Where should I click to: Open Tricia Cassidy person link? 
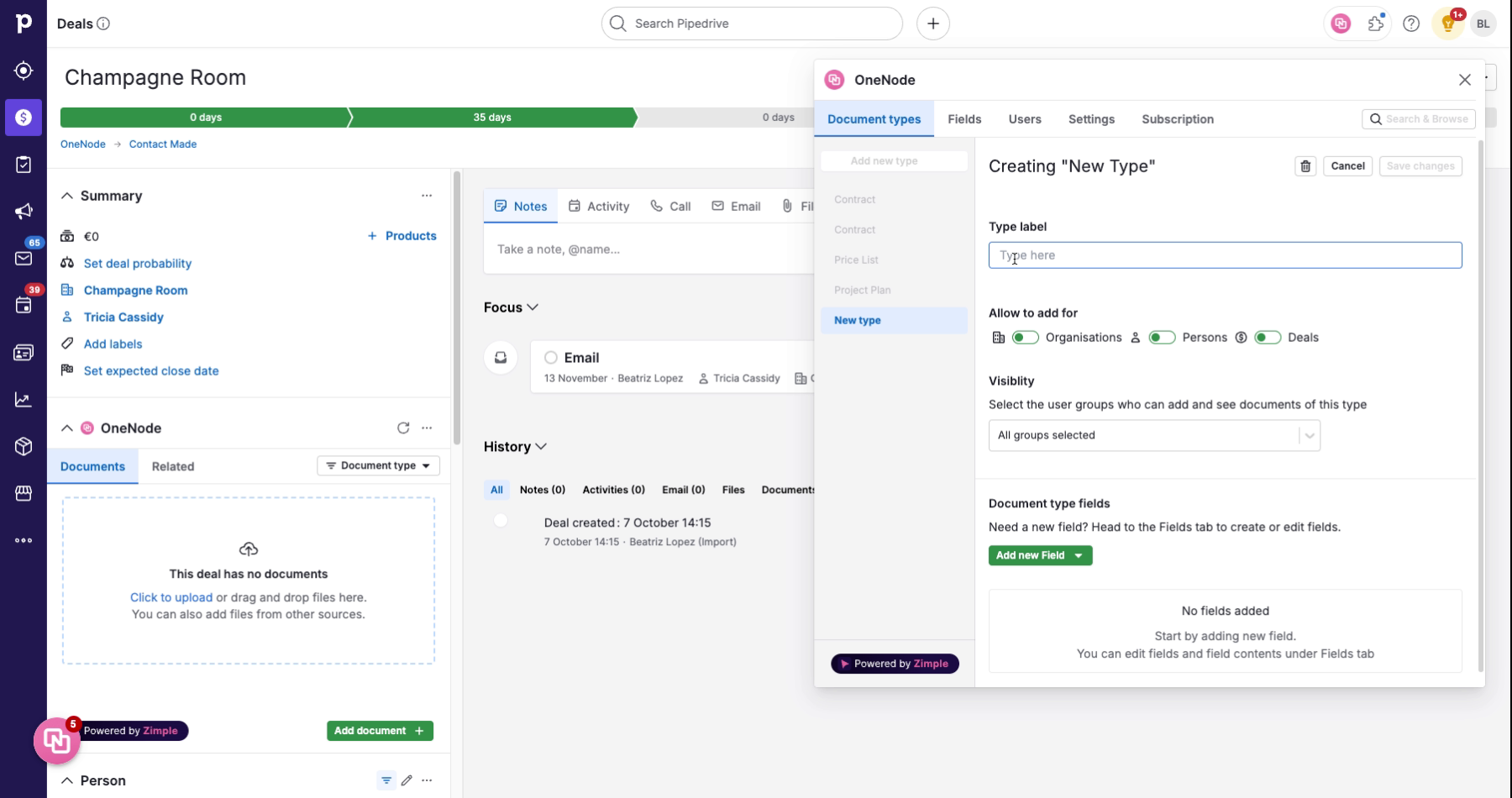point(123,317)
